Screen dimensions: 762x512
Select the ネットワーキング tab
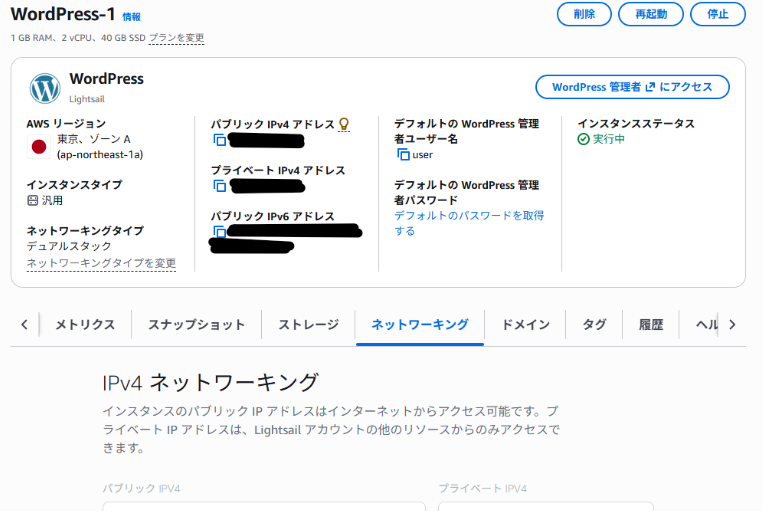[x=420, y=324]
